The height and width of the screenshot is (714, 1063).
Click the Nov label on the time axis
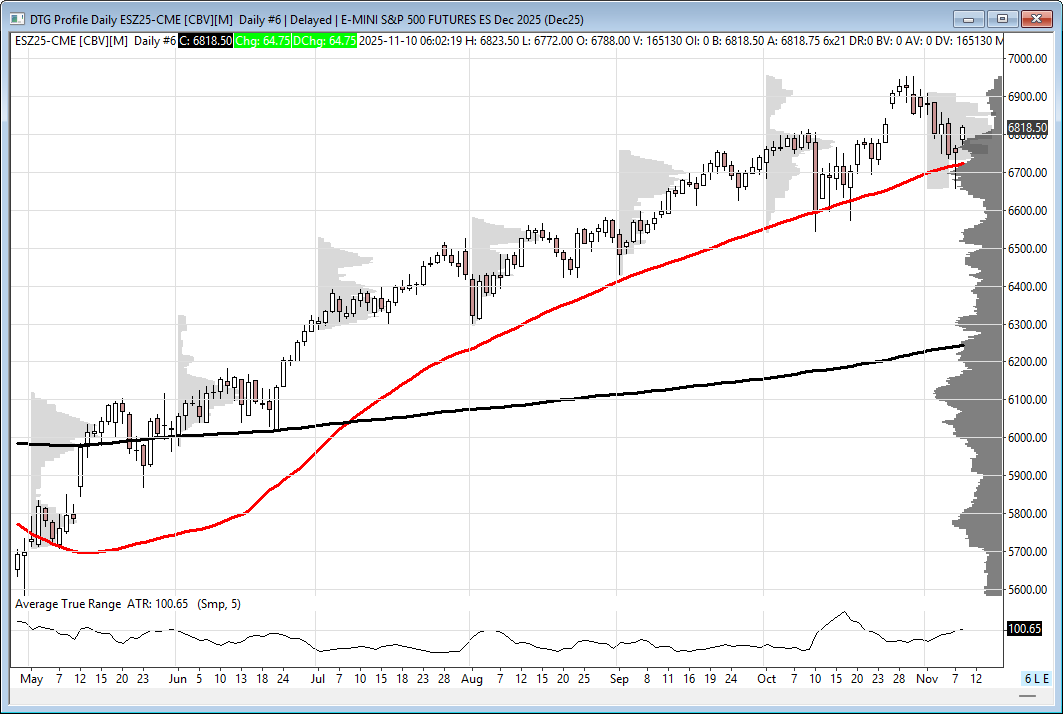click(x=928, y=679)
